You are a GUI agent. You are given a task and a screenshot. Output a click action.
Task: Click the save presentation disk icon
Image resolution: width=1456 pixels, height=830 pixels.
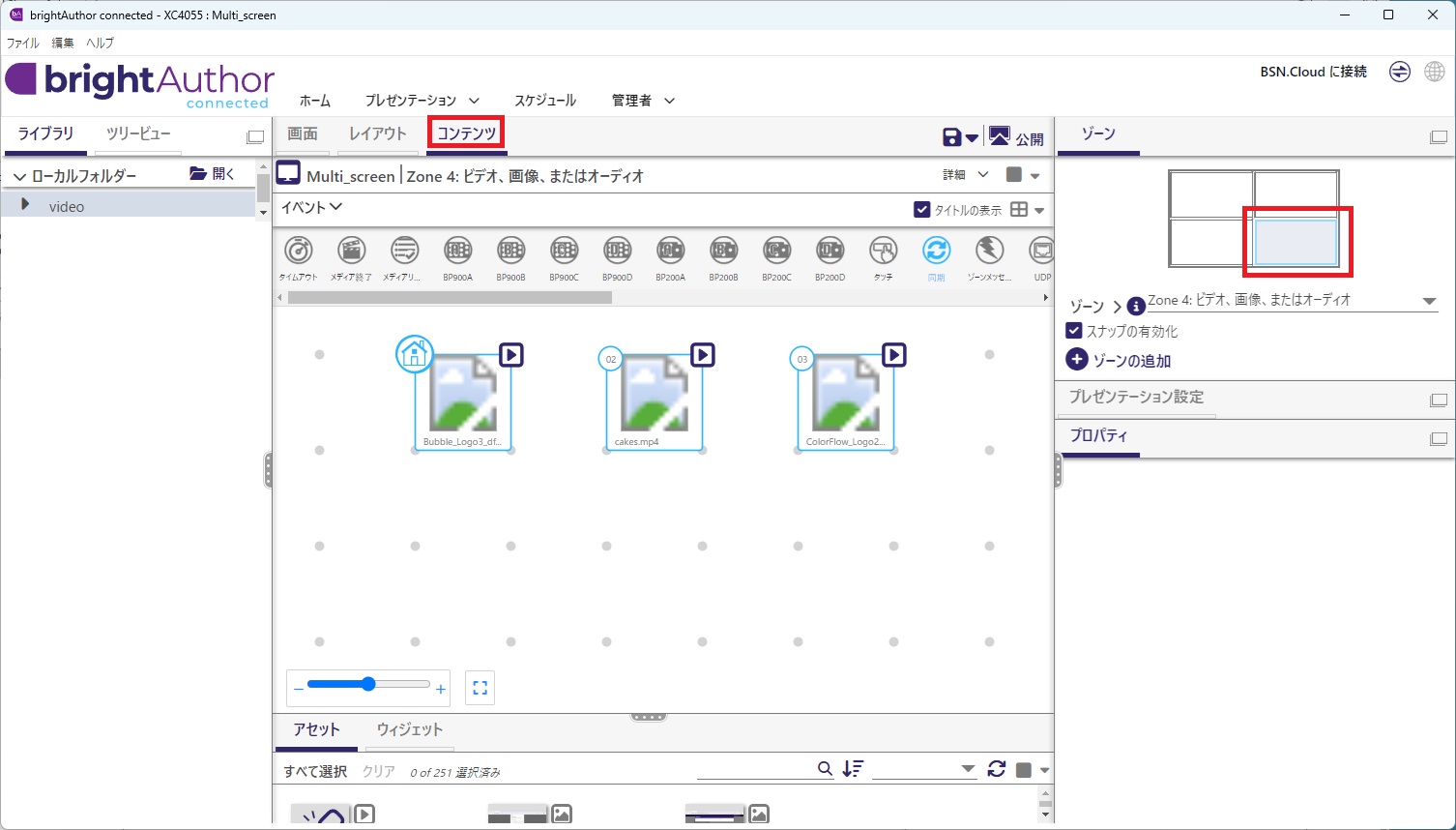click(x=952, y=137)
